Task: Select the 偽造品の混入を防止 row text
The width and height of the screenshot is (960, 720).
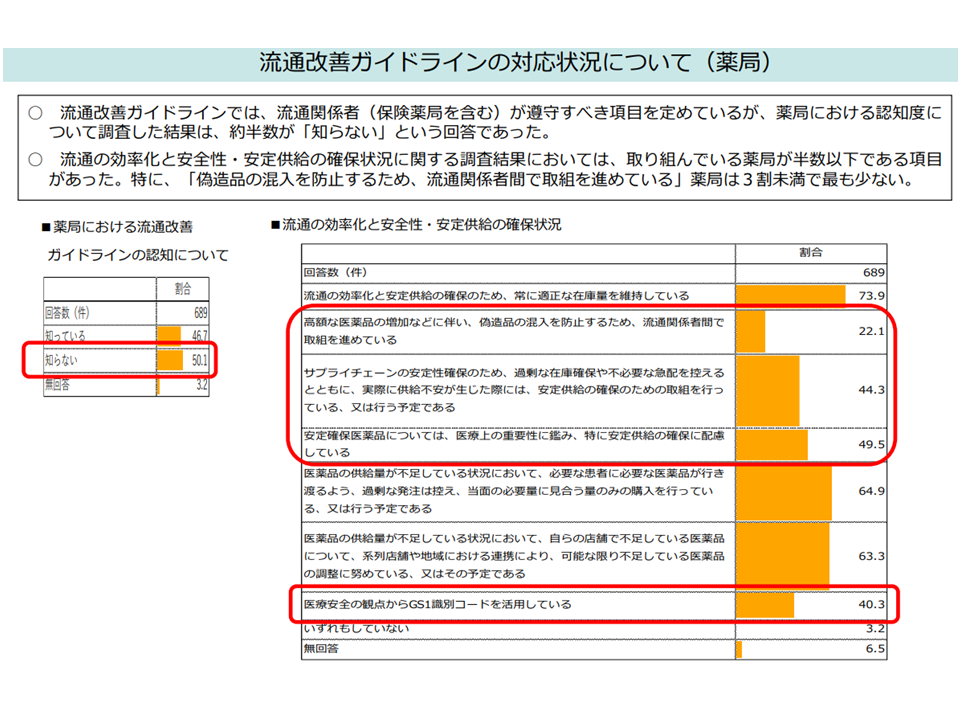Action: pos(511,331)
